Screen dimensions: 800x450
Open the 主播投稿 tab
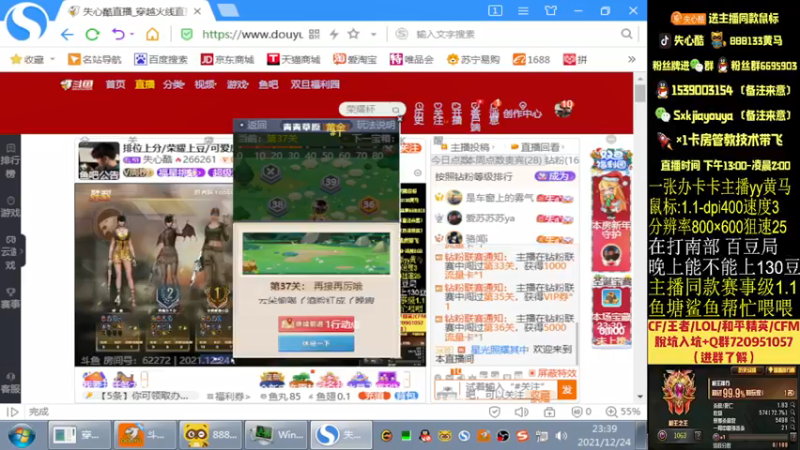(469, 147)
